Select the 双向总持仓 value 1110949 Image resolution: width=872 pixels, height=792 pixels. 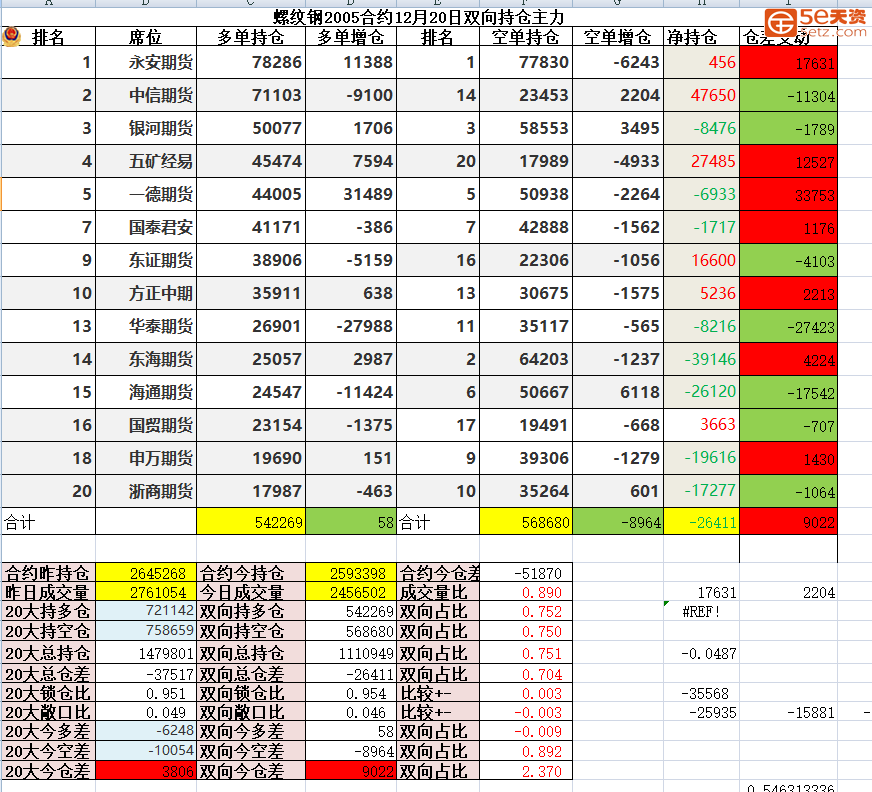tap(351, 652)
